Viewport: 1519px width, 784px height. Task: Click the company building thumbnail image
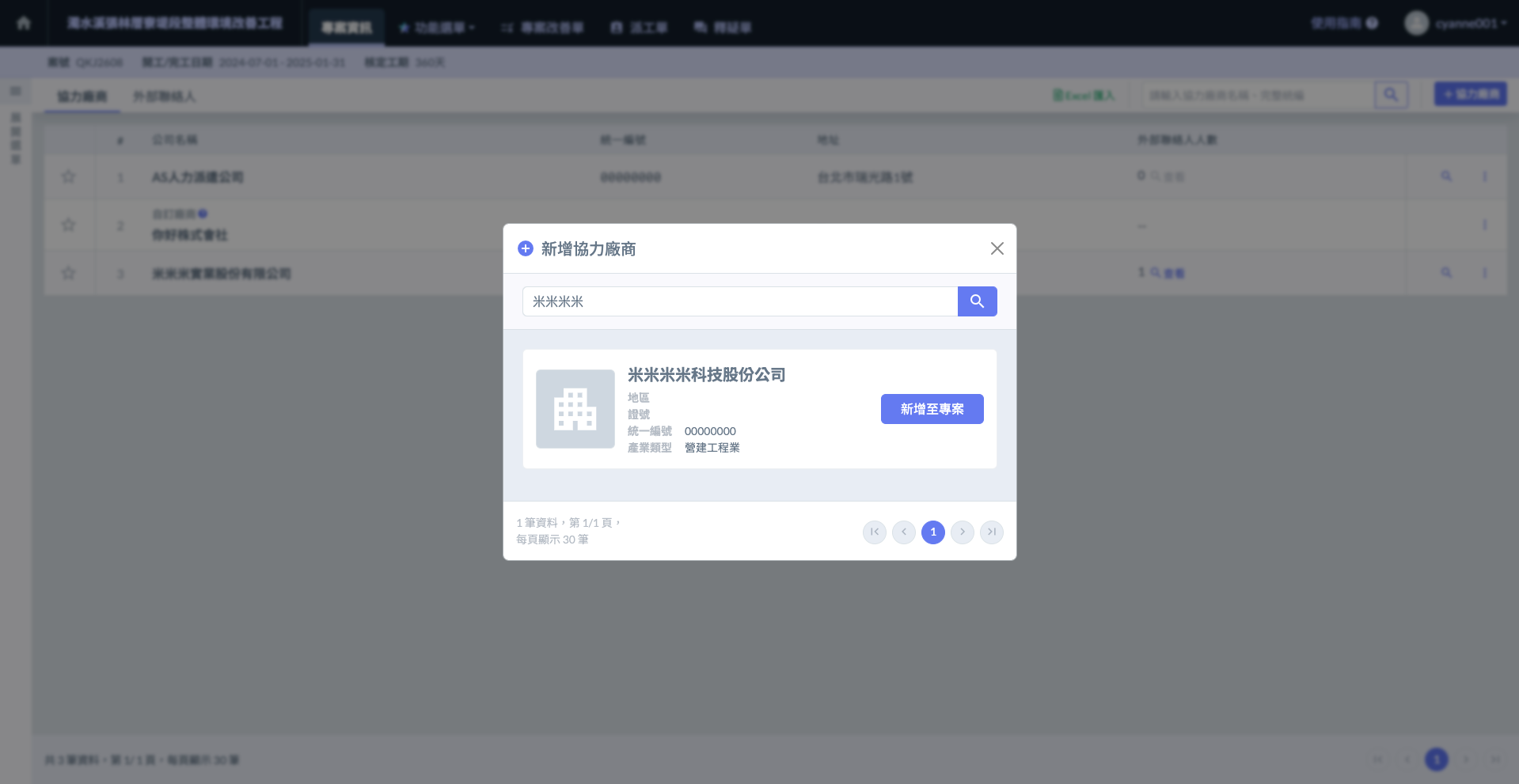(575, 409)
